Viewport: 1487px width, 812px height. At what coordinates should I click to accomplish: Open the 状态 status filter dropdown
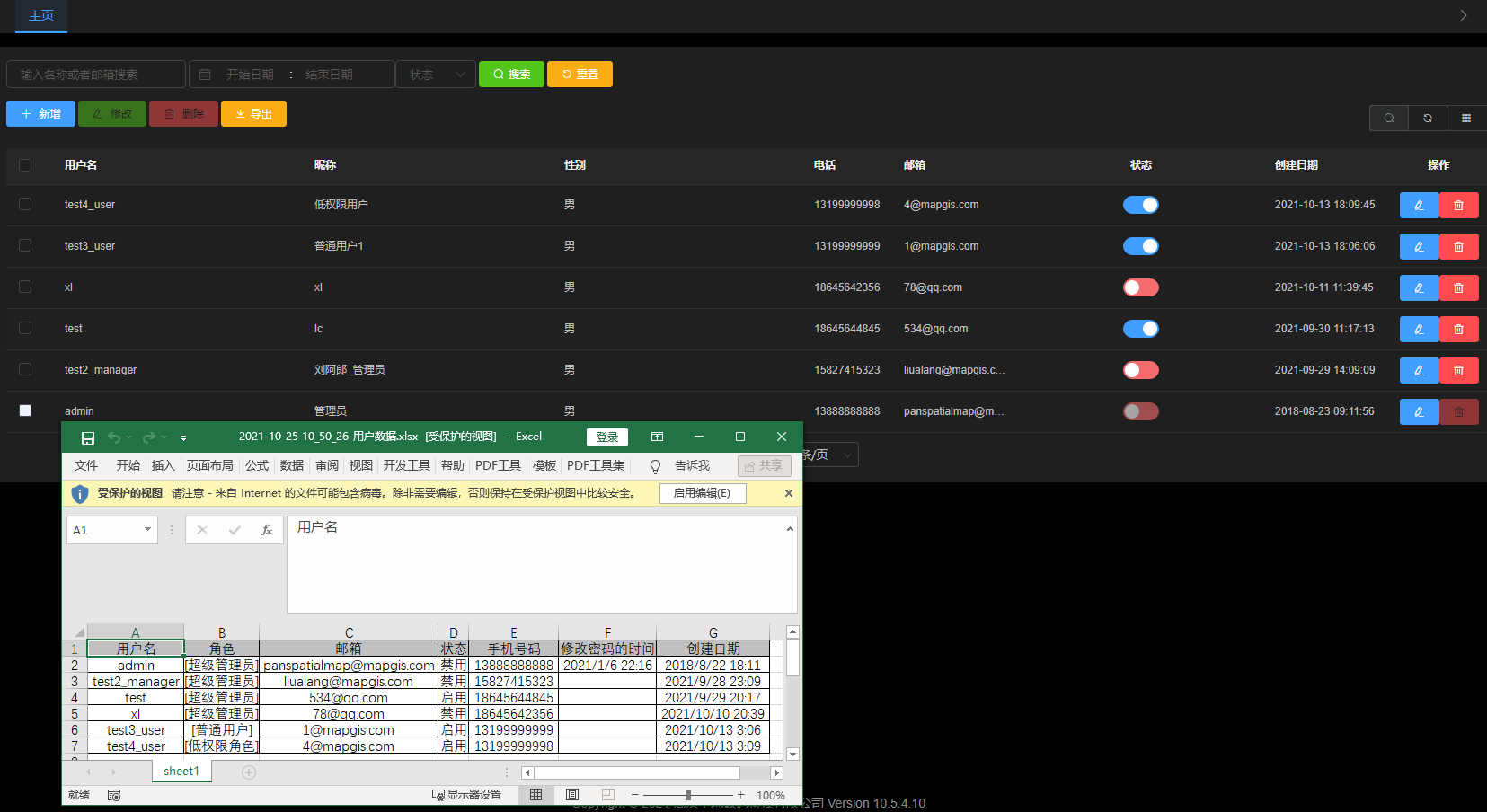pyautogui.click(x=436, y=75)
